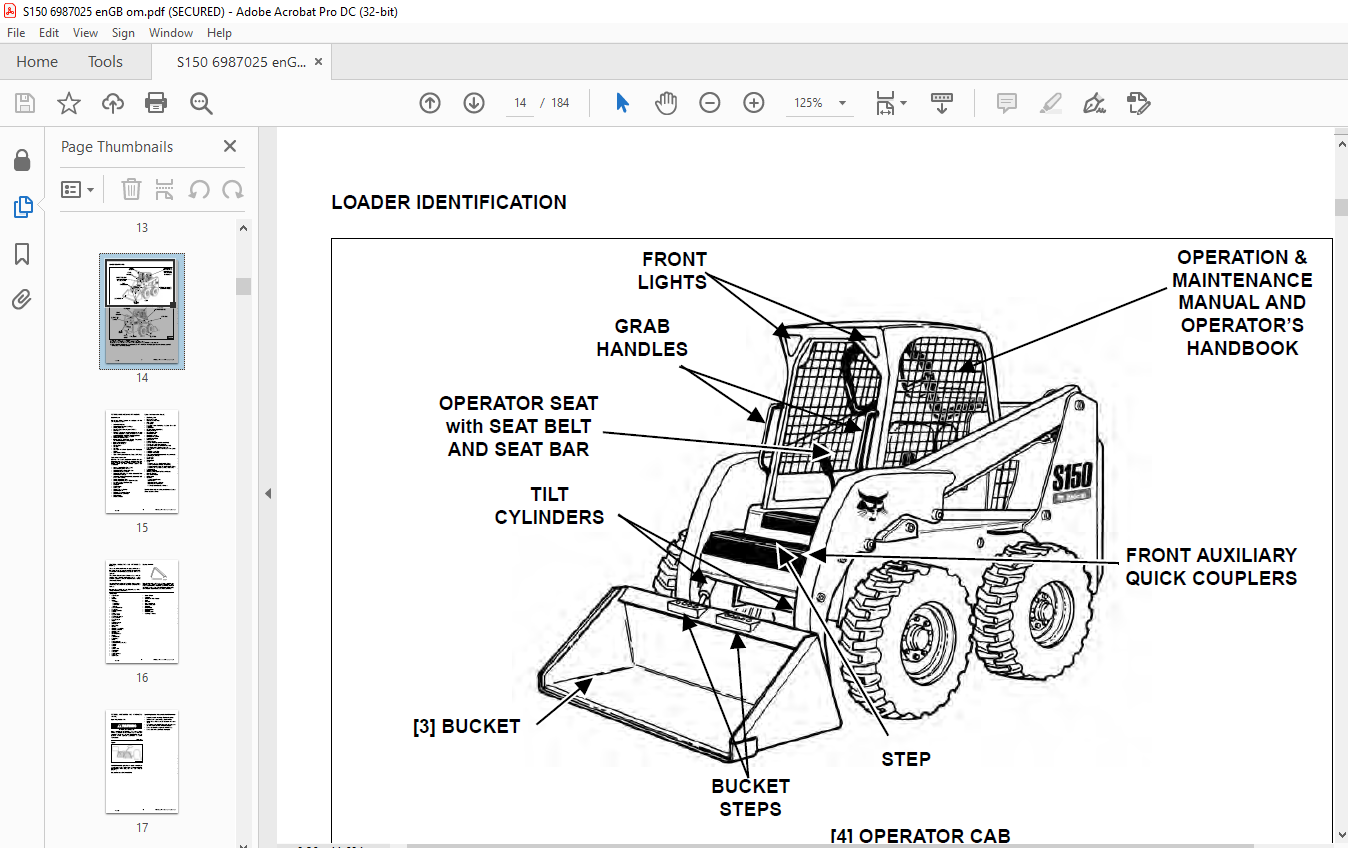Choose the Selection arrow tool

click(622, 103)
